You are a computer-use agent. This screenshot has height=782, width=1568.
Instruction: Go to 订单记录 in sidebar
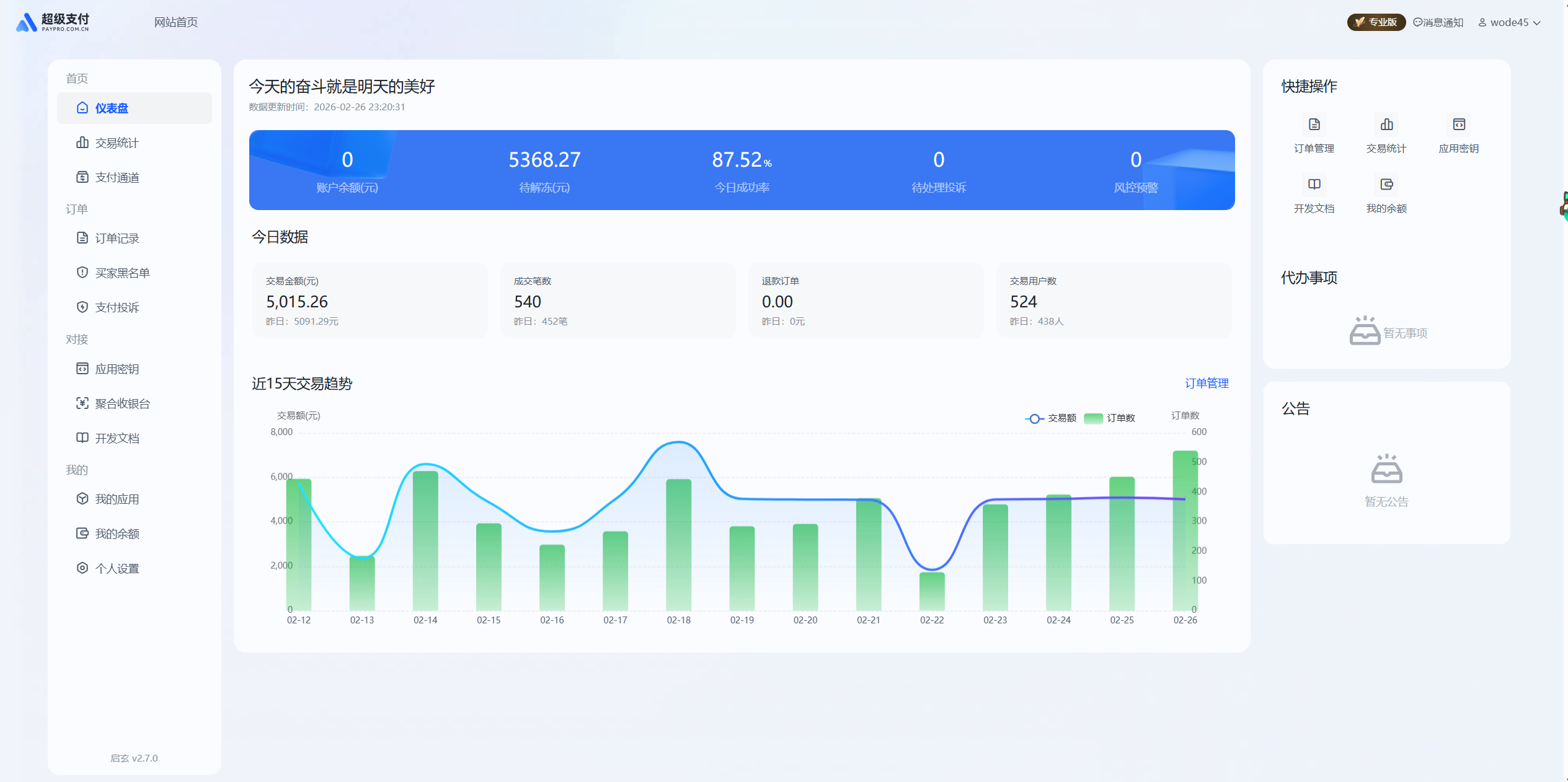[117, 239]
